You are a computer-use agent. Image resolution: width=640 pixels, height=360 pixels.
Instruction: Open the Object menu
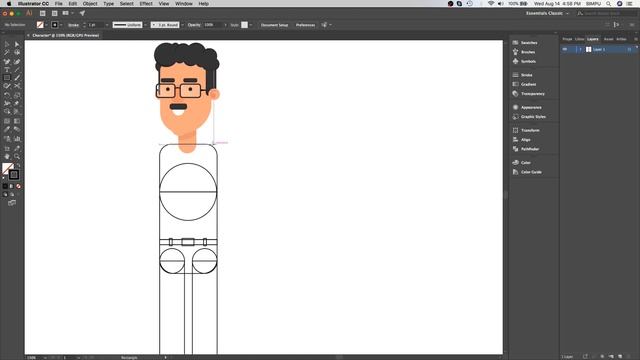tap(90, 4)
